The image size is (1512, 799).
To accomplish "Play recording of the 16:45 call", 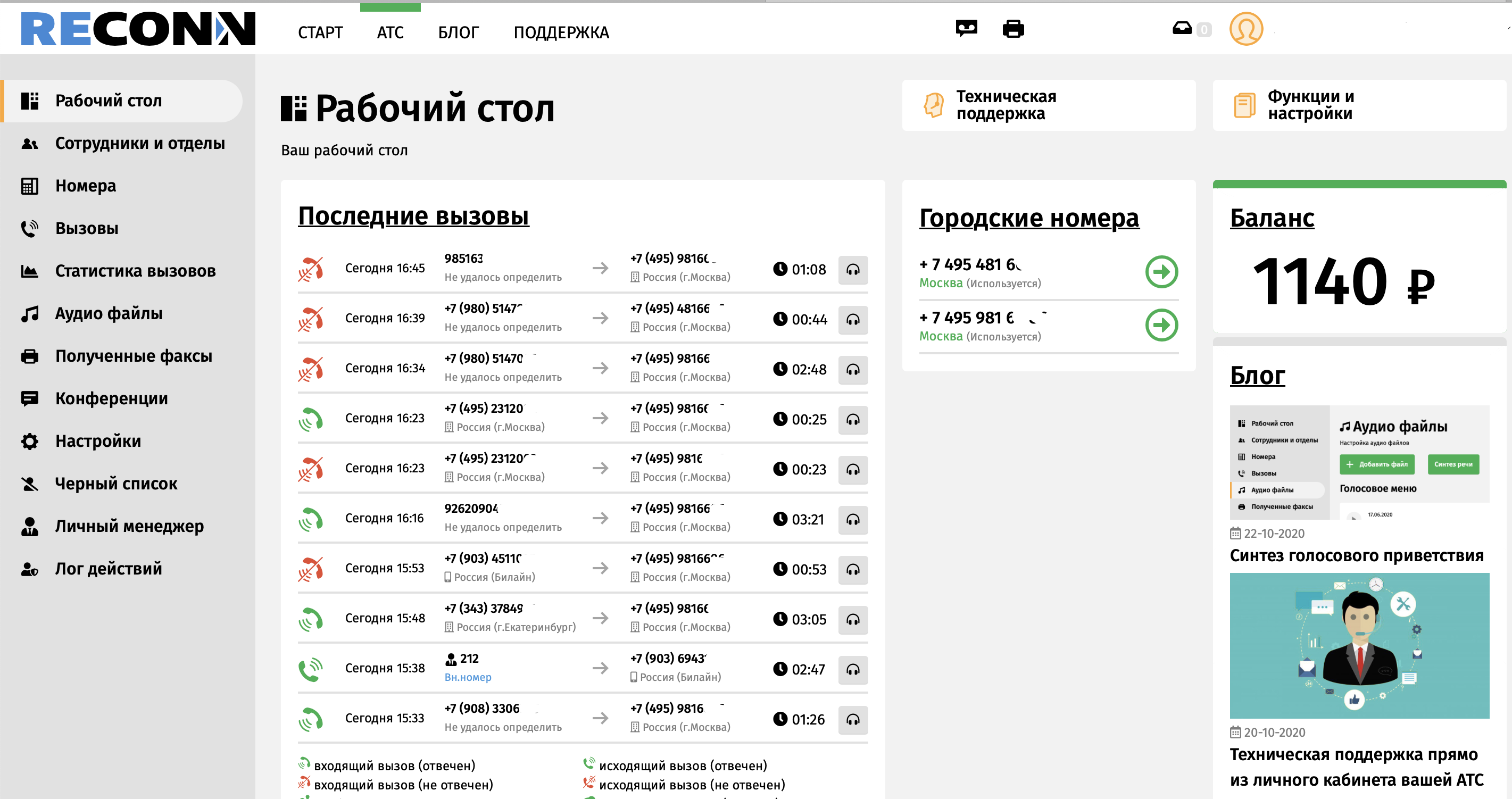I will [852, 270].
